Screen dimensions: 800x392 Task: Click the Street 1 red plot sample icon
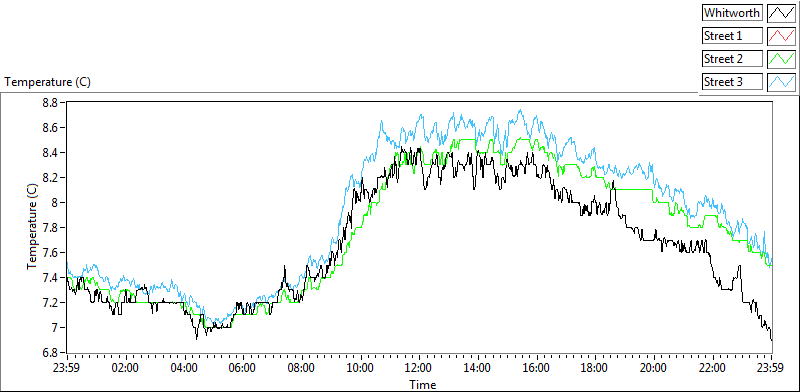(x=781, y=36)
